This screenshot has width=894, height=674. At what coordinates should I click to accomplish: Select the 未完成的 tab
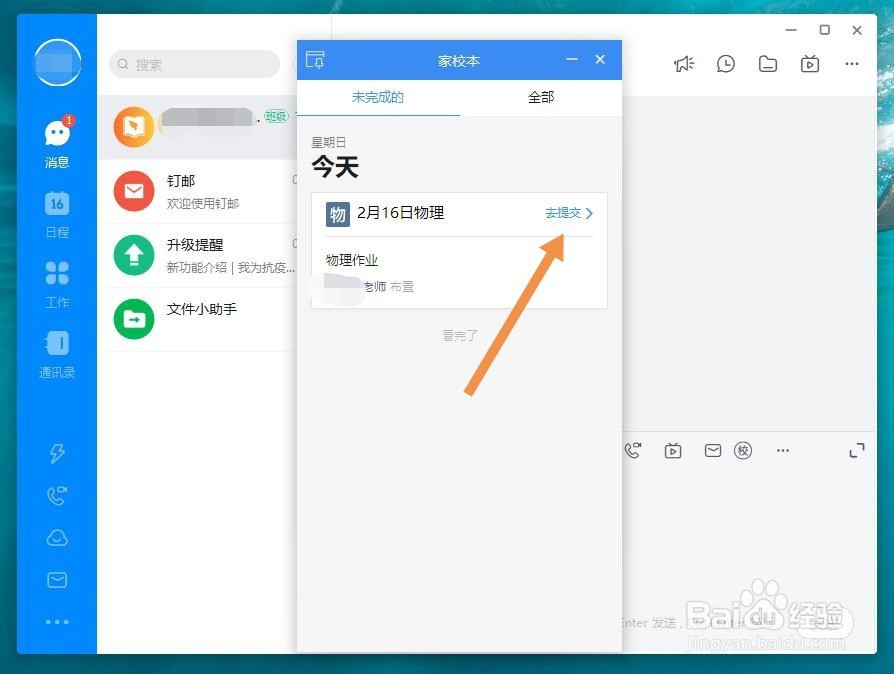click(x=379, y=97)
